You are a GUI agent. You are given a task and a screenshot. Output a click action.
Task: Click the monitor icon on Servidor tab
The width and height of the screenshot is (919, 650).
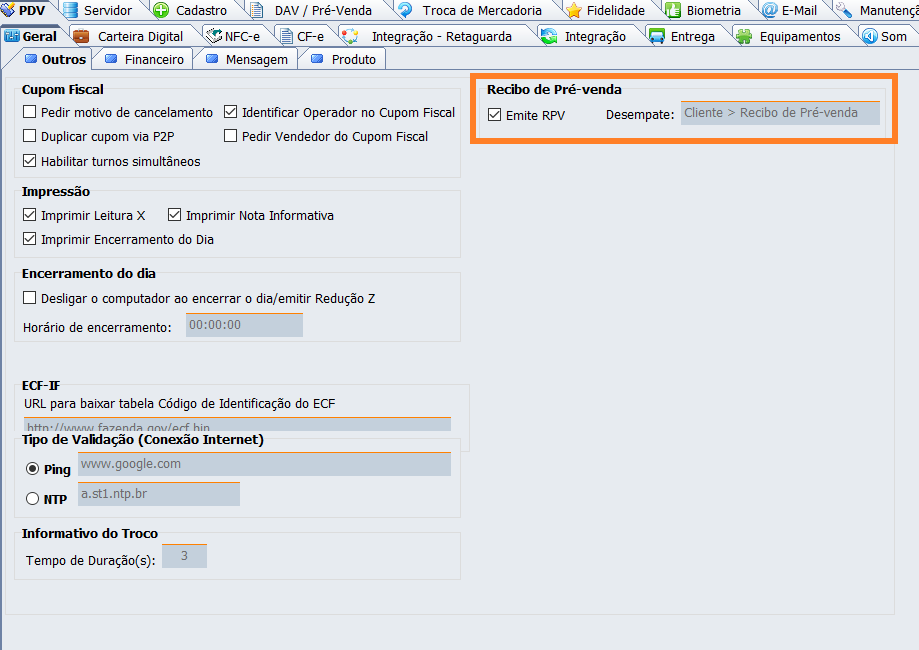[70, 11]
